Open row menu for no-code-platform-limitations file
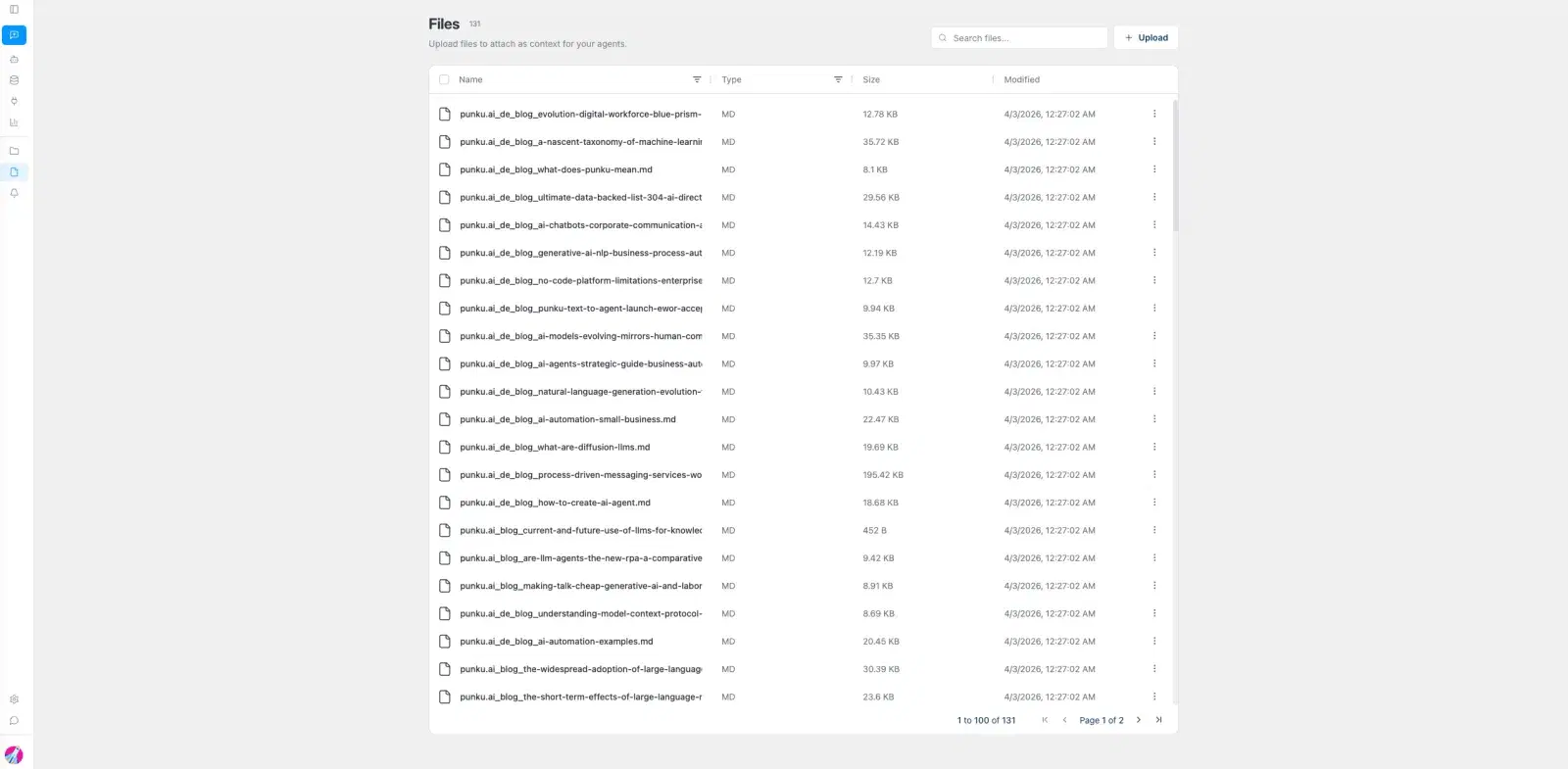Image resolution: width=1568 pixels, height=769 pixels. 1154,280
